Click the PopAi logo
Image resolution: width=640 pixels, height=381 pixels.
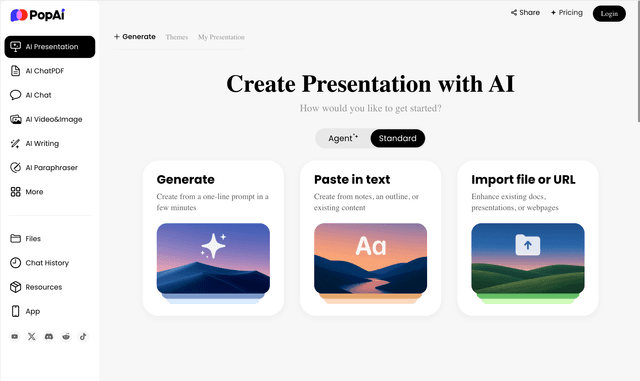tap(38, 15)
